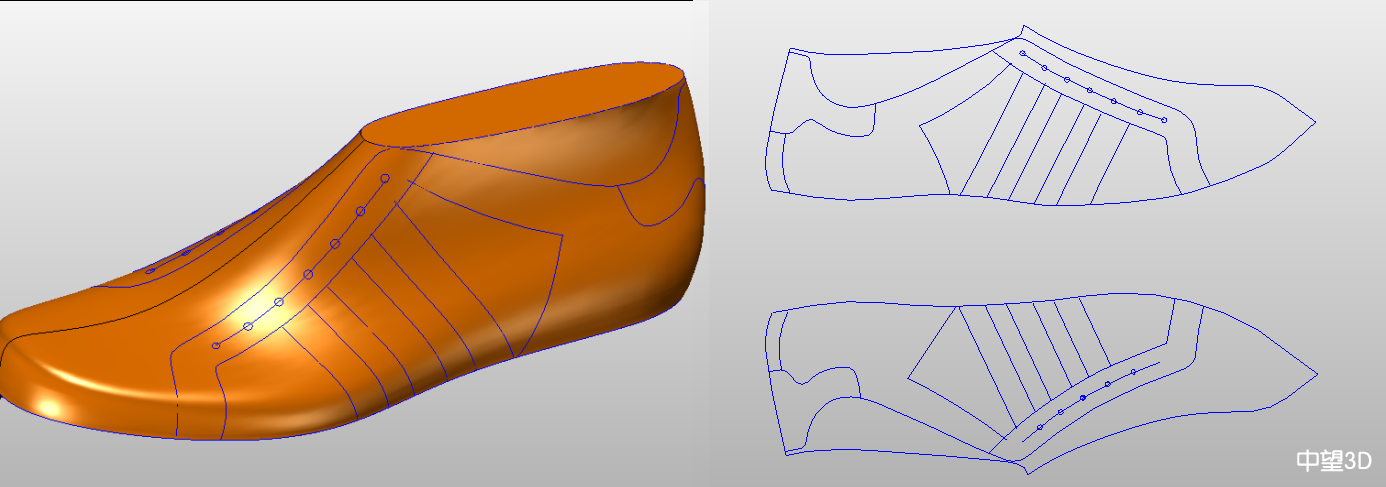Viewport: 1386px width, 487px height.
Task: Select the lowest eyelet circle on the 3D shoe
Action: tap(216, 346)
